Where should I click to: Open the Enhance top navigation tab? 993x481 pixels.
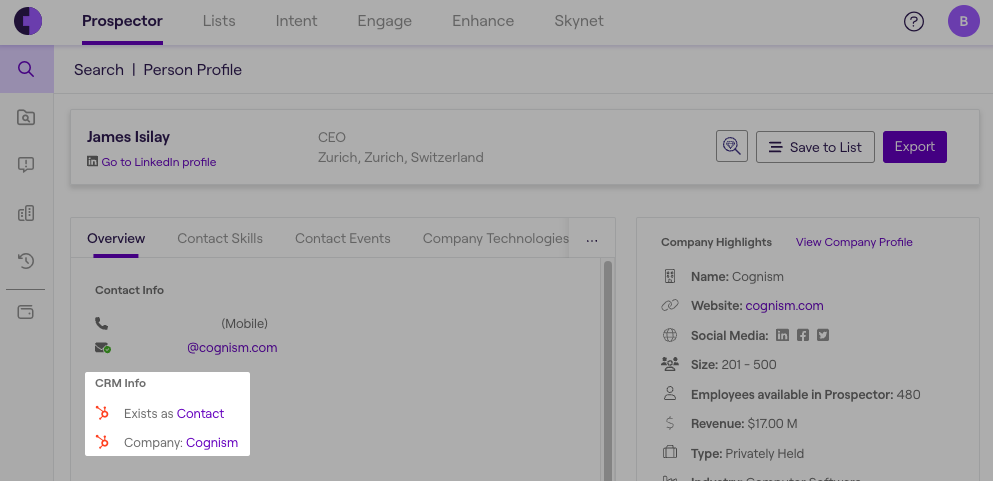point(483,21)
